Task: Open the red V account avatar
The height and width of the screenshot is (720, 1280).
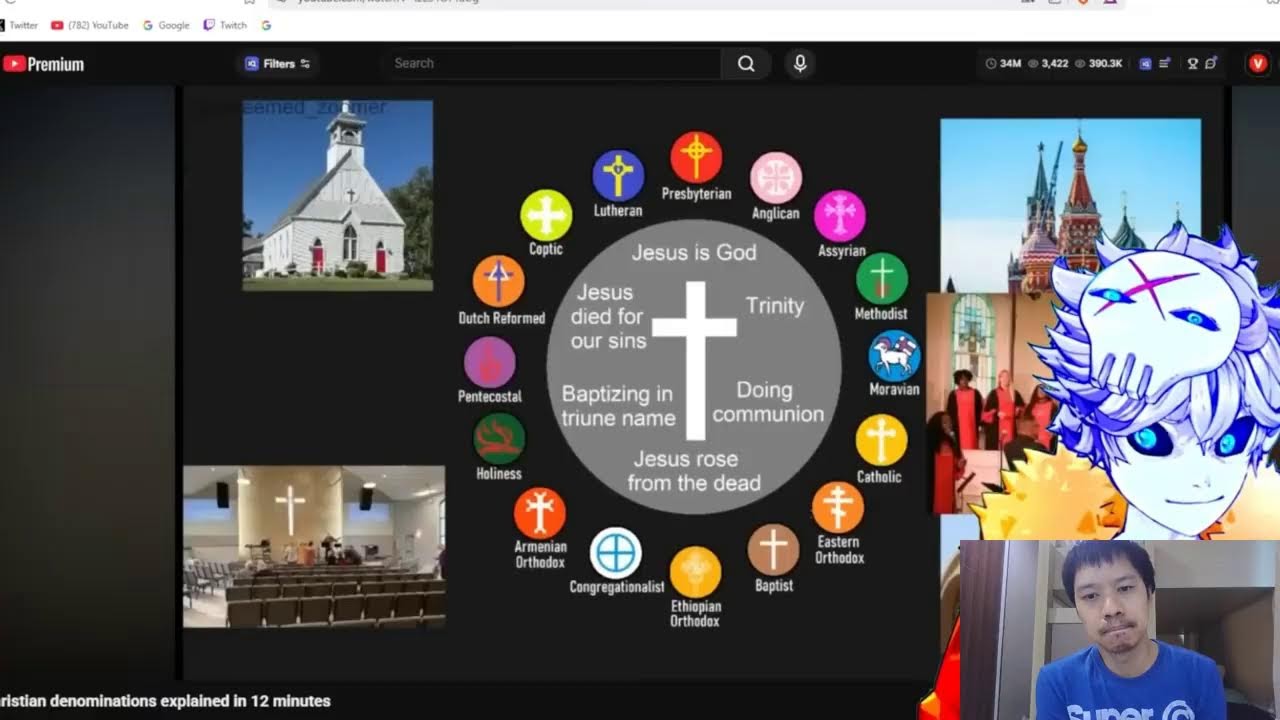Action: [x=1258, y=64]
